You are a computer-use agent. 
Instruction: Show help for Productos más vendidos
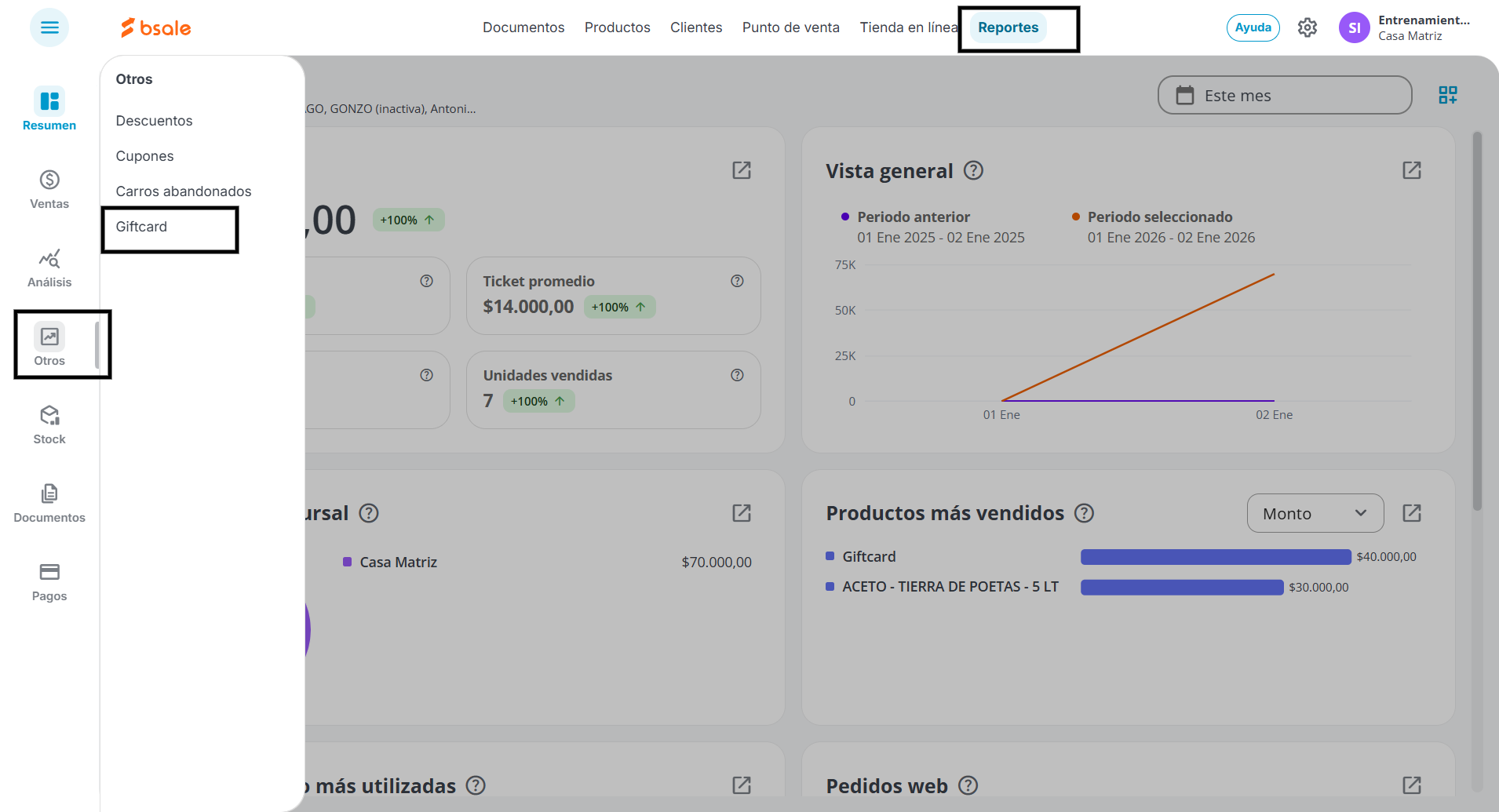pos(1084,513)
